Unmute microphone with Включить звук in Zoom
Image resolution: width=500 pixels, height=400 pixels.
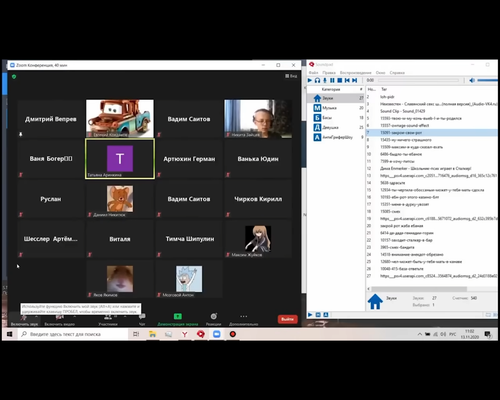tap(24, 319)
